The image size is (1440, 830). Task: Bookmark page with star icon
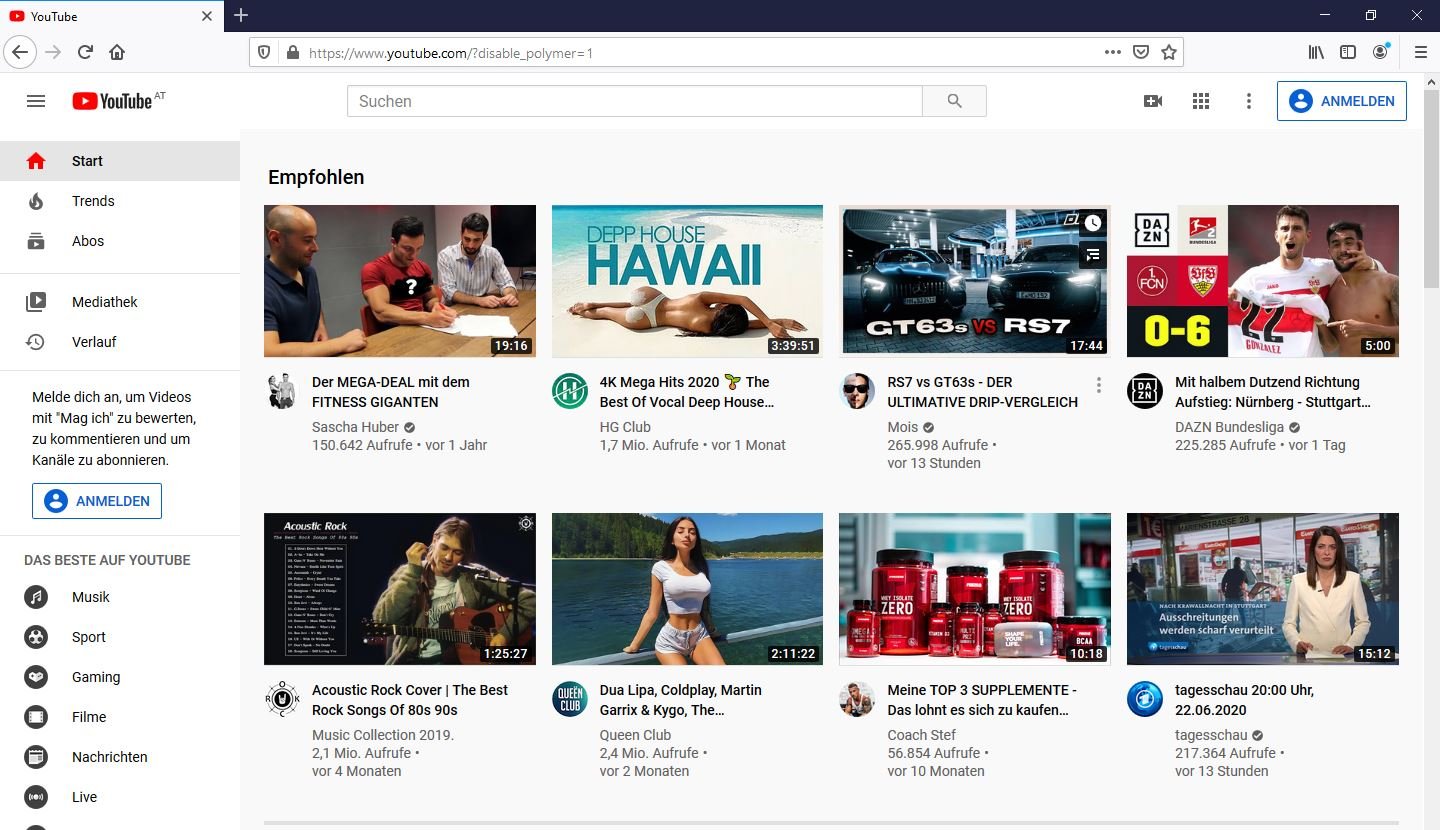click(1168, 52)
